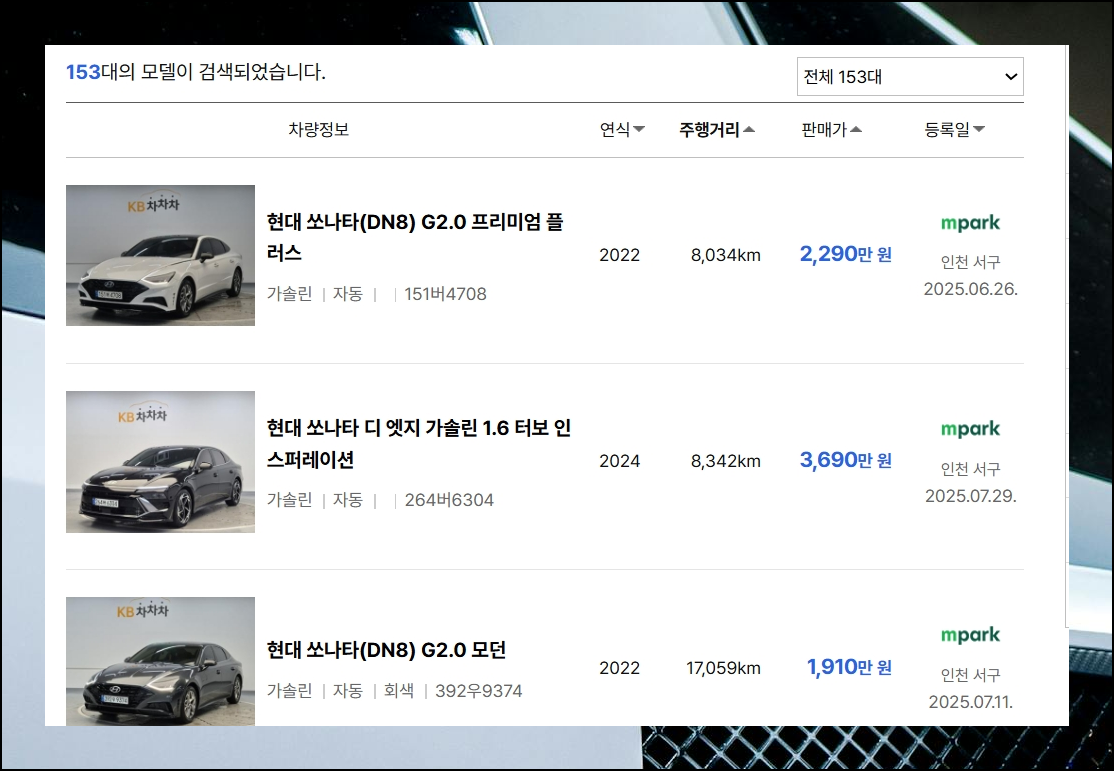Click plate number 151버4708
Screen dimensions: 1114x771
pyautogui.click(x=445, y=294)
